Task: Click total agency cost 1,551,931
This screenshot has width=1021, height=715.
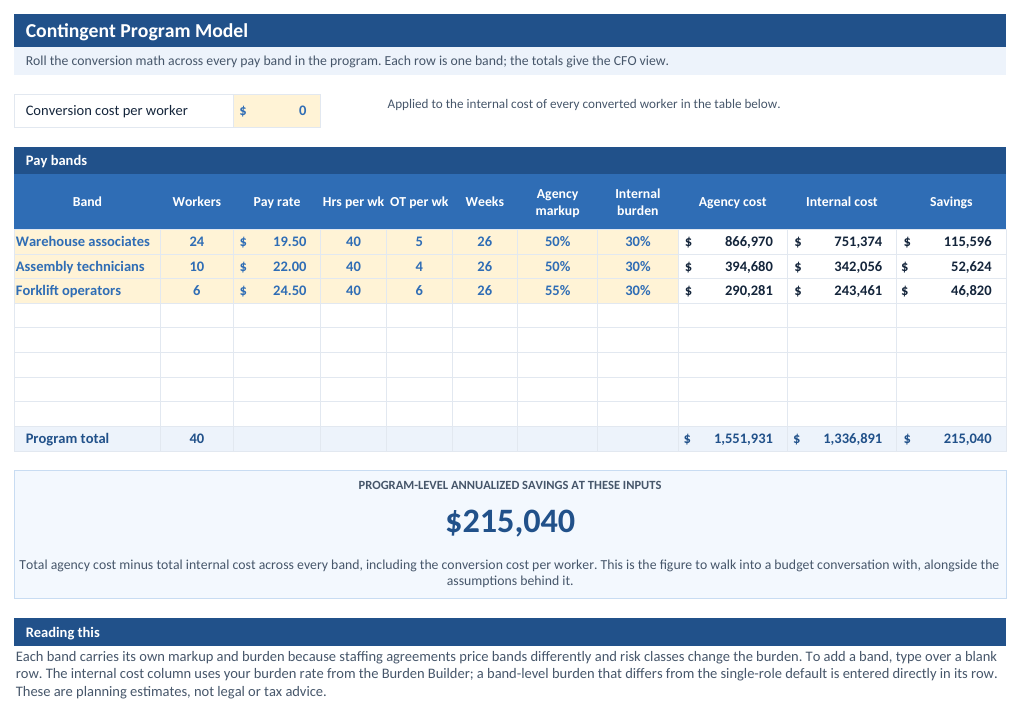Action: tap(733, 439)
